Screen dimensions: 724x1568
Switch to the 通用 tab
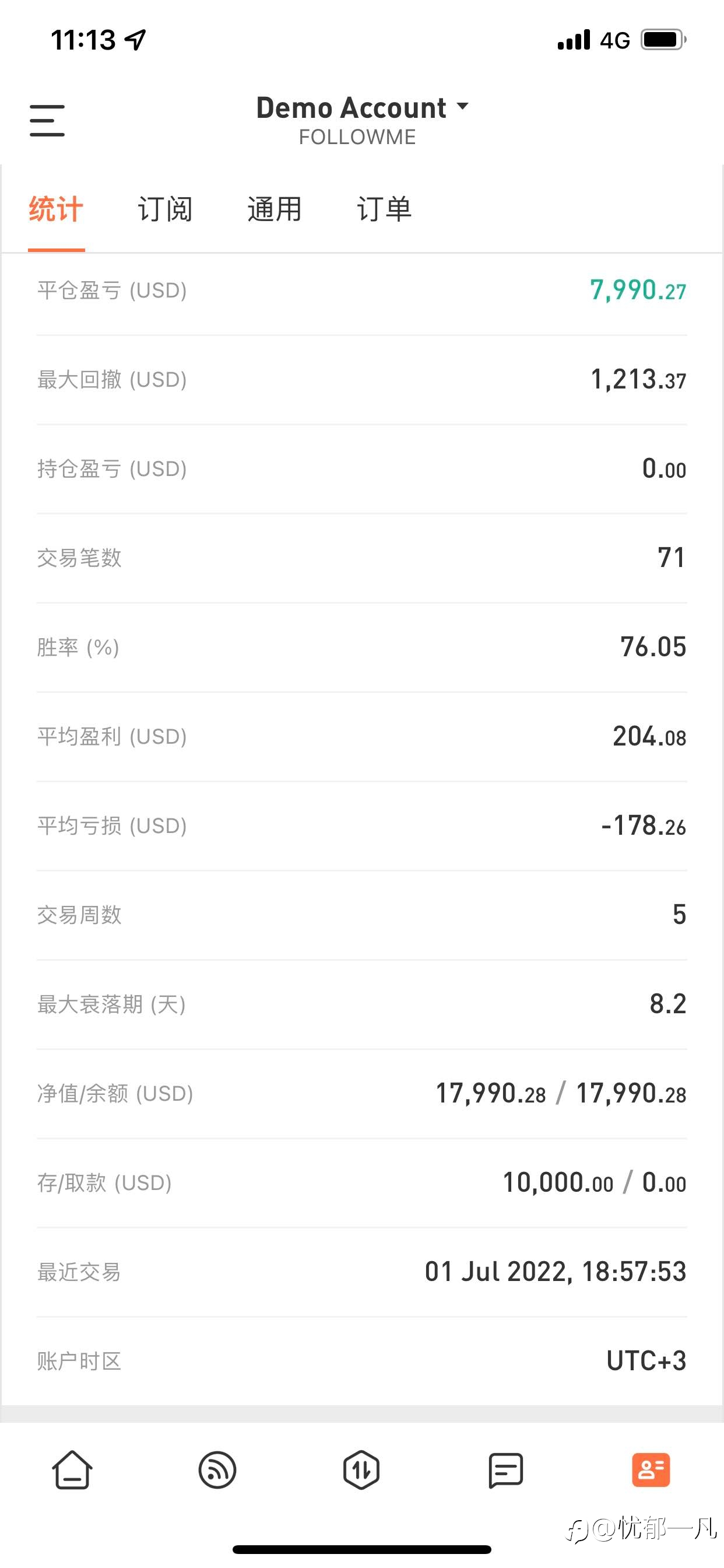point(275,209)
